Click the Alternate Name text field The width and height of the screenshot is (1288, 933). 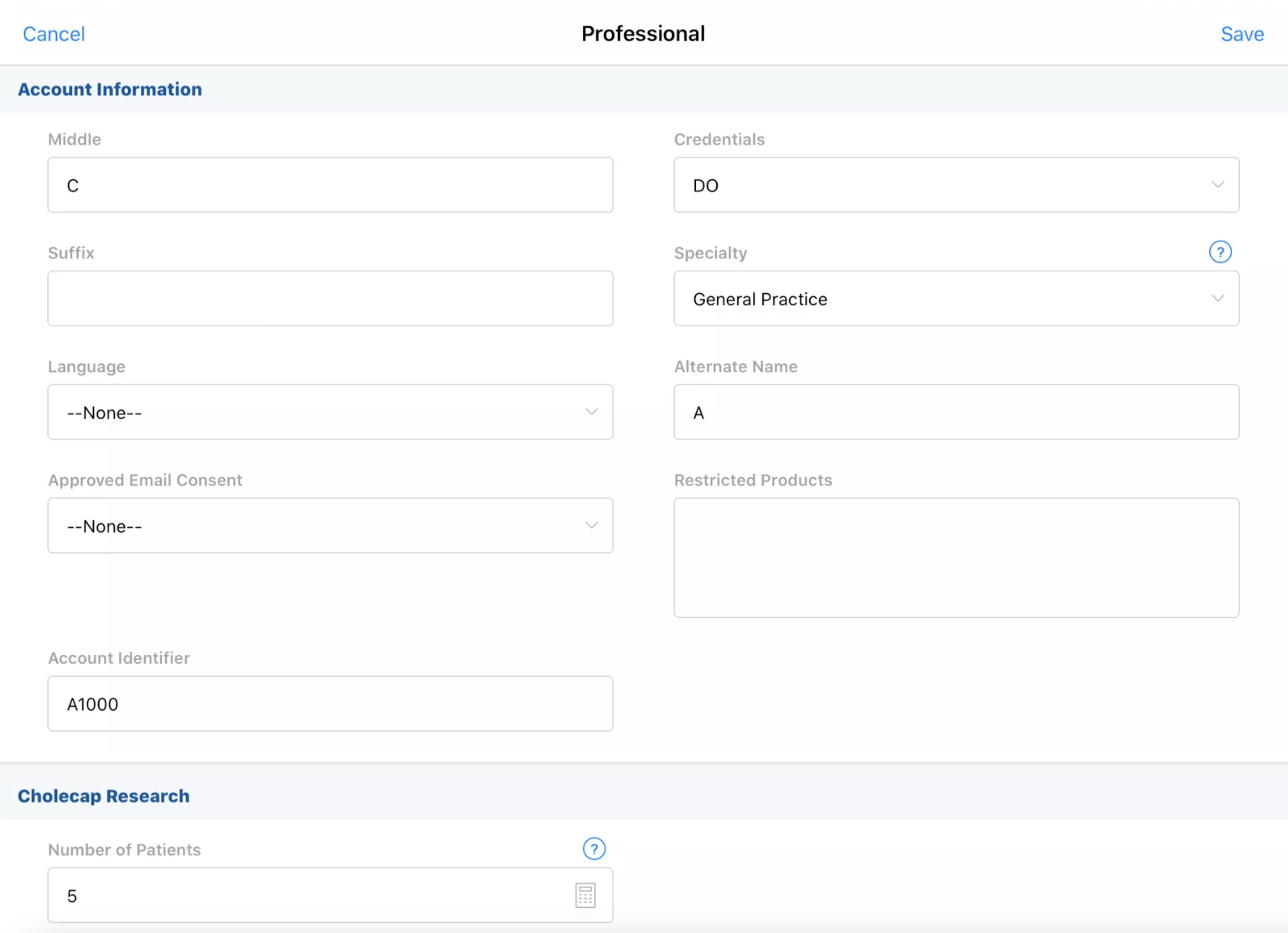(956, 412)
